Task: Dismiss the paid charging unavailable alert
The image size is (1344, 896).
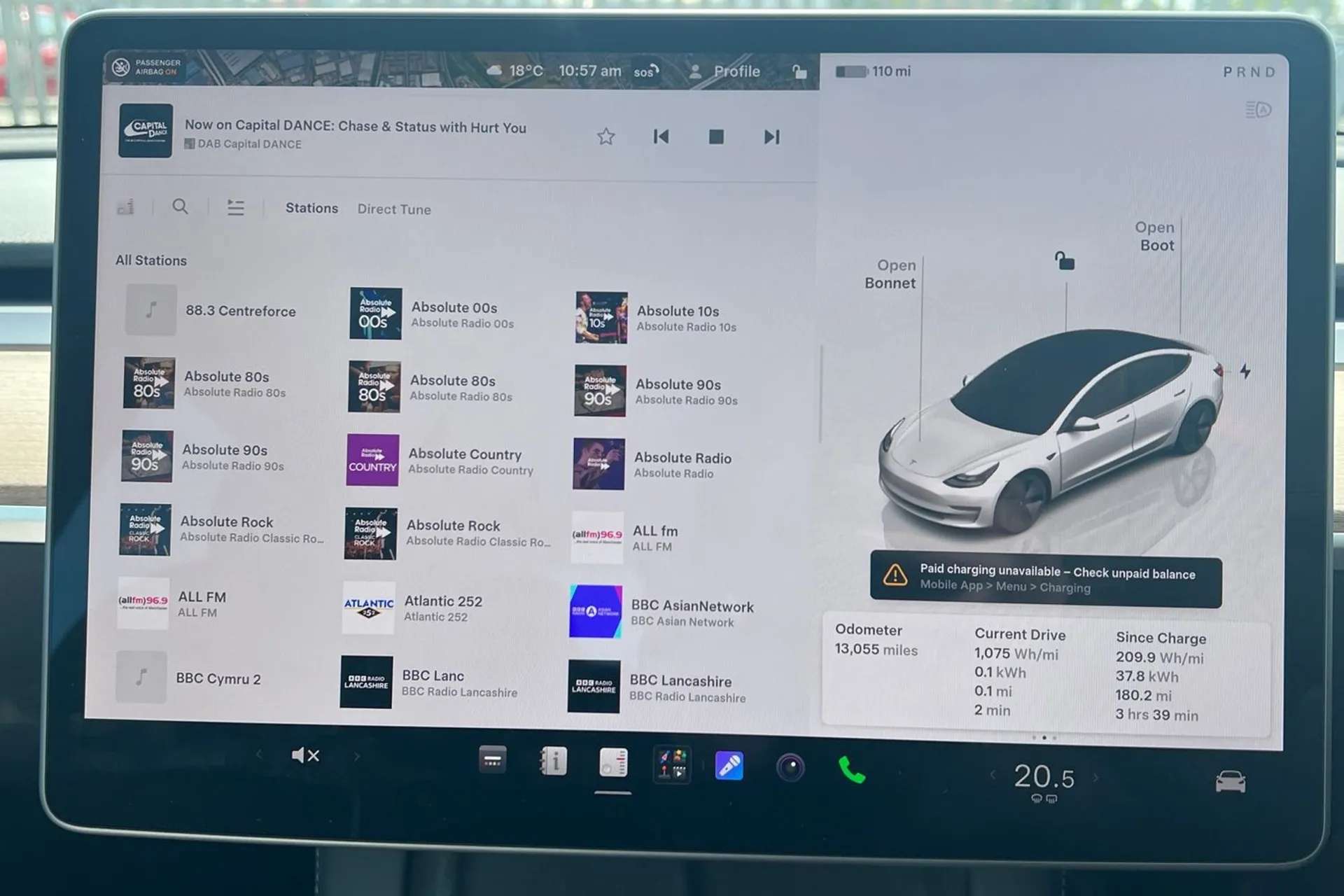Action: (x=1046, y=578)
